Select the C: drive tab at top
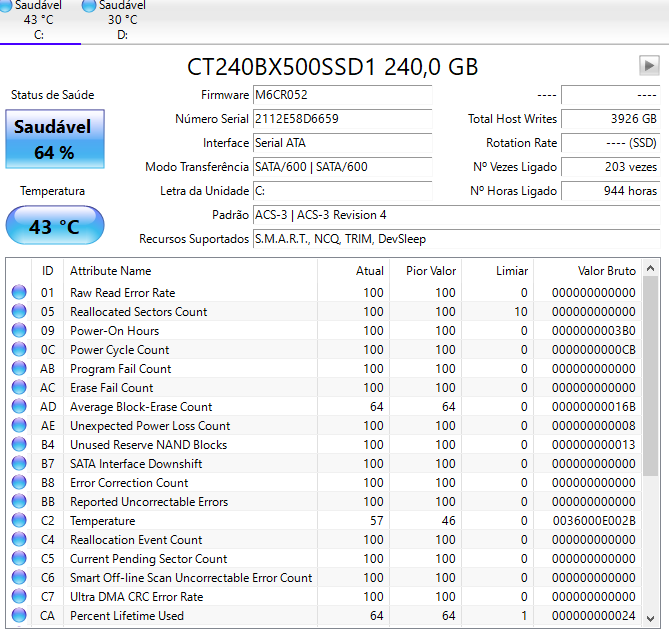Viewport: 669px width, 631px height. click(x=38, y=20)
